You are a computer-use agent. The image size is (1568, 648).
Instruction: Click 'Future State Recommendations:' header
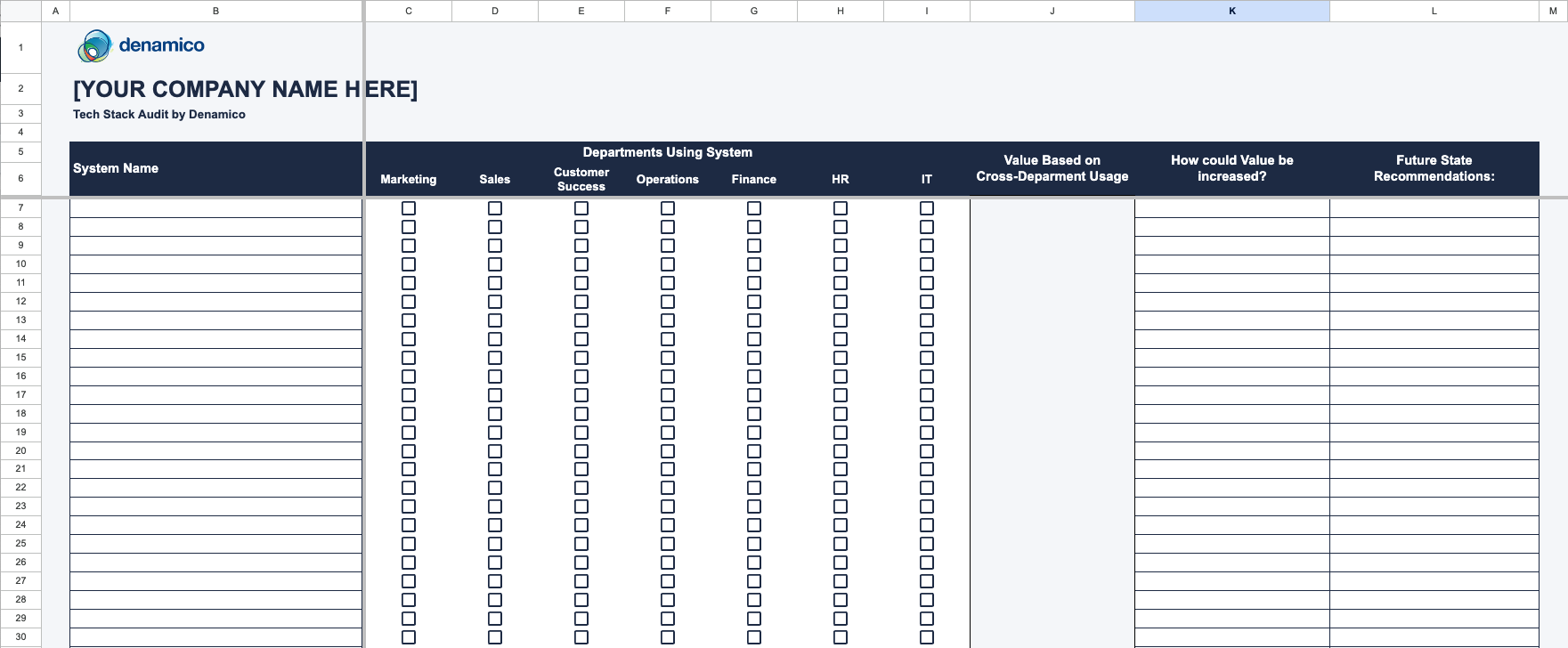[x=1434, y=168]
